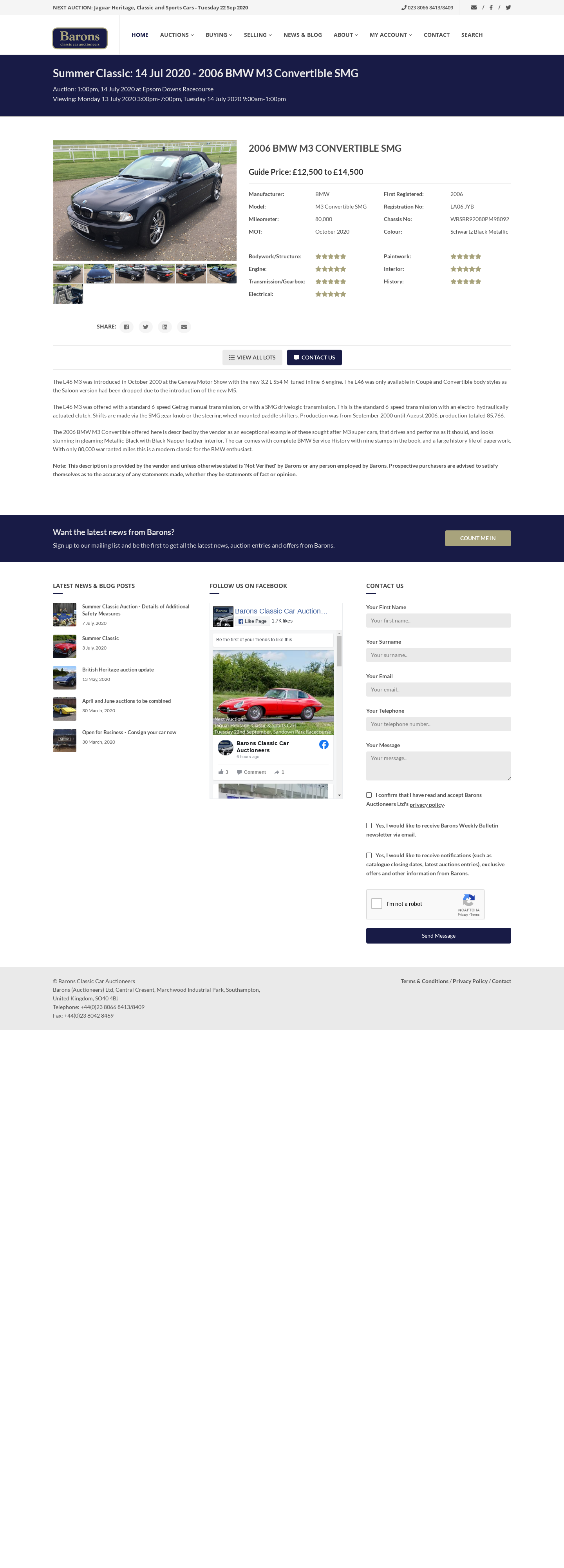Click the Contact Us button
Image resolution: width=564 pixels, height=1568 pixels.
coord(314,357)
